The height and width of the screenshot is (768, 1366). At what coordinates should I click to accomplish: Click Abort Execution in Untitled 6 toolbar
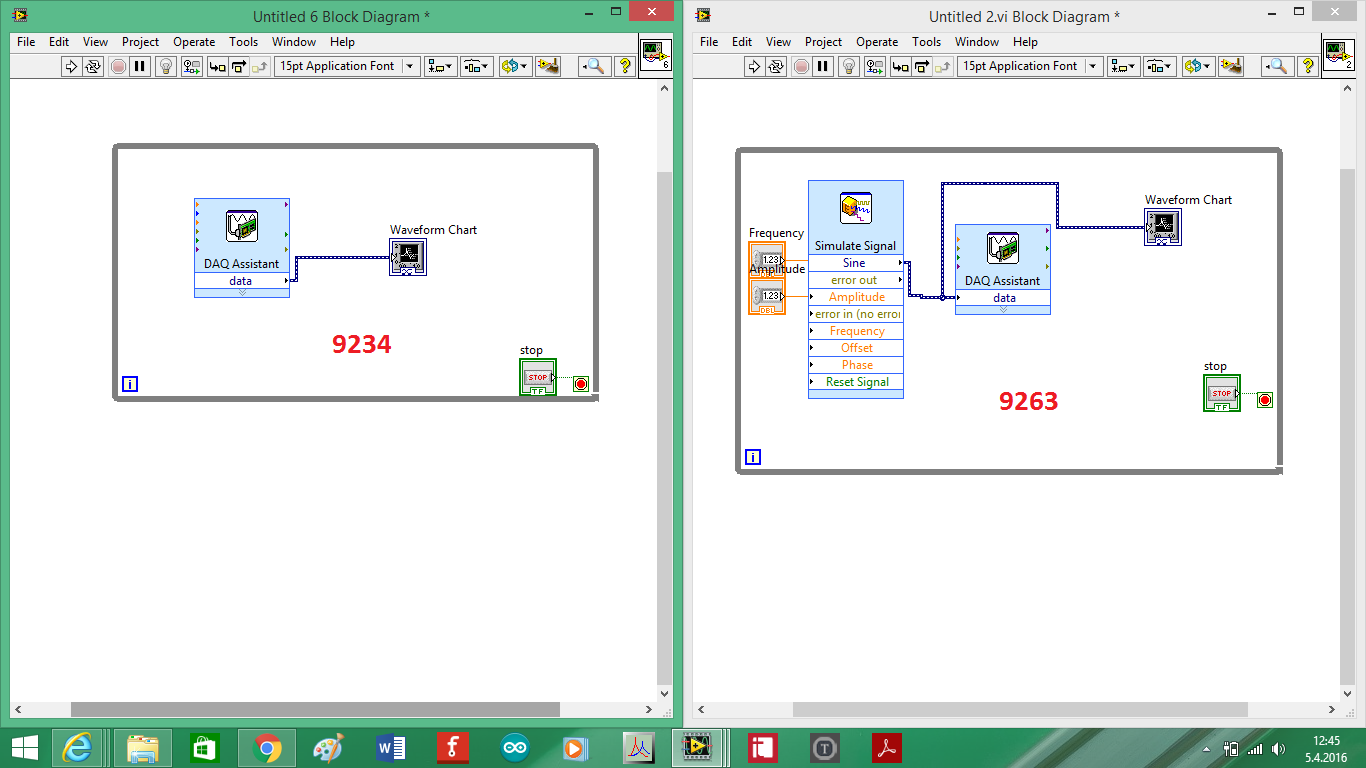[118, 66]
